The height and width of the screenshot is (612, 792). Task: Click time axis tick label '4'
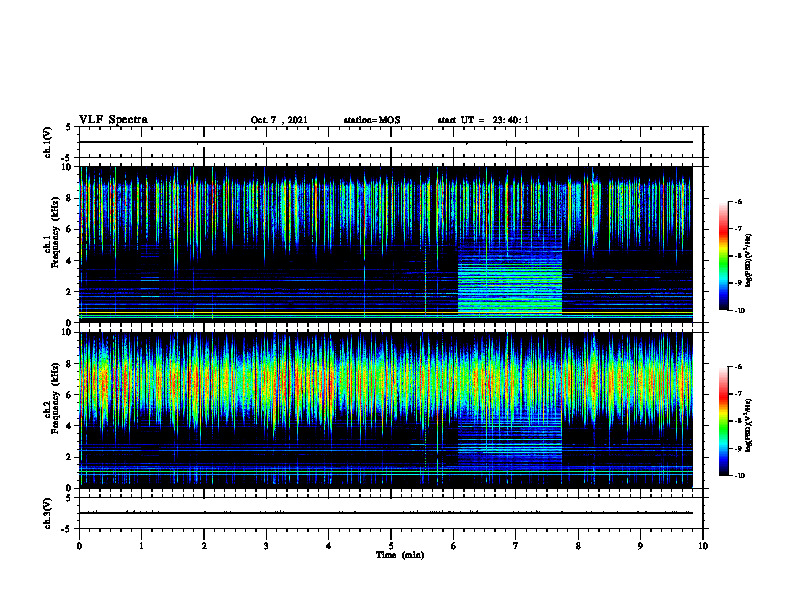point(329,546)
